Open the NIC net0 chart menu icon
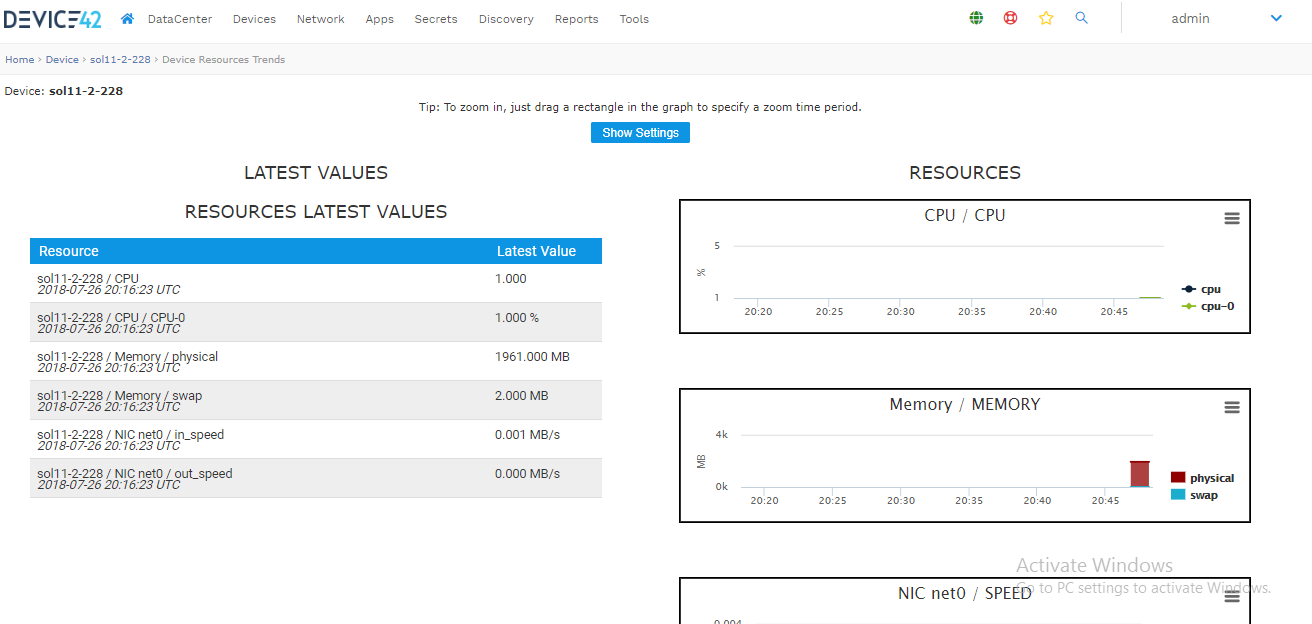 click(1232, 597)
